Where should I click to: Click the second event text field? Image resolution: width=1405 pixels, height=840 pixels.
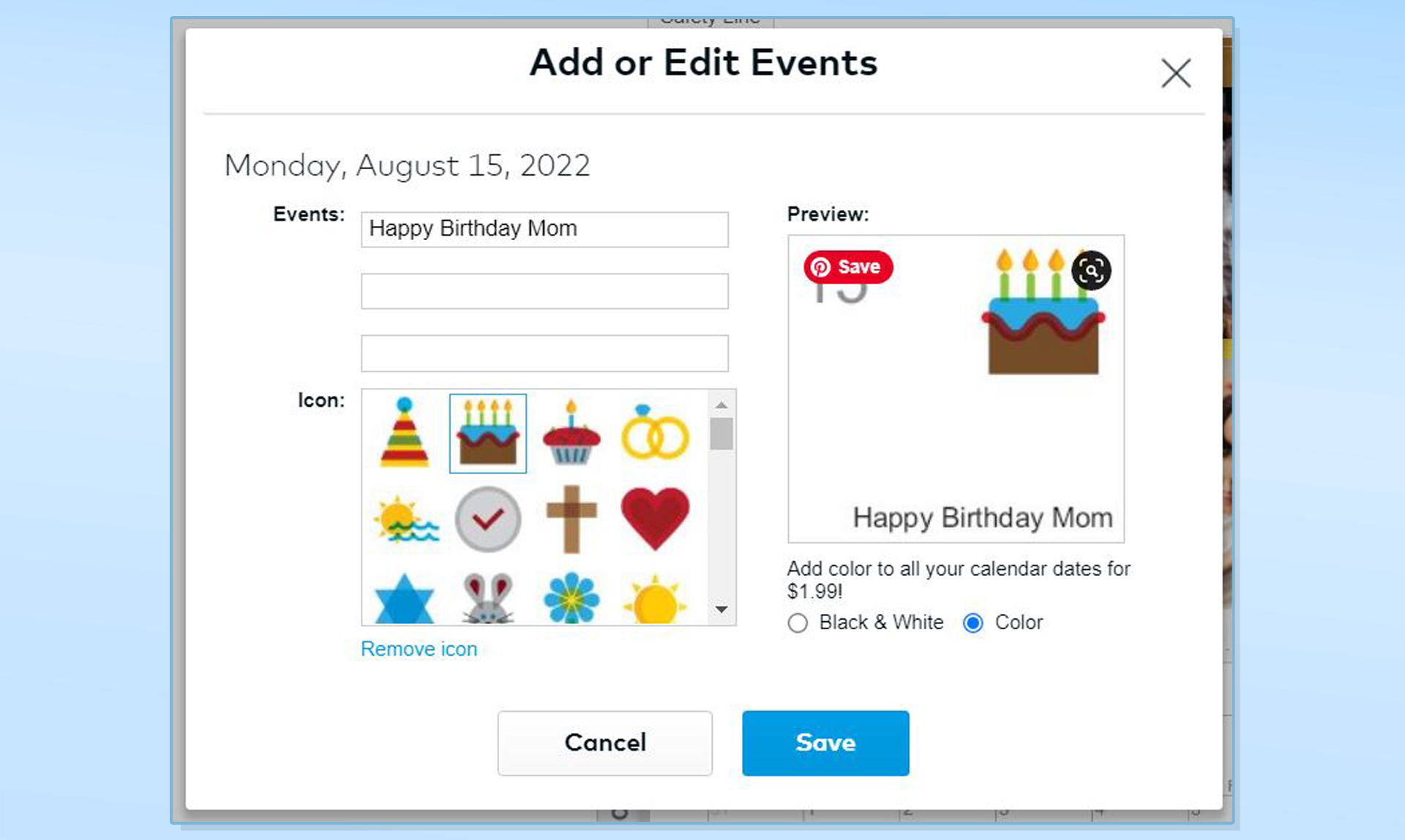point(545,291)
